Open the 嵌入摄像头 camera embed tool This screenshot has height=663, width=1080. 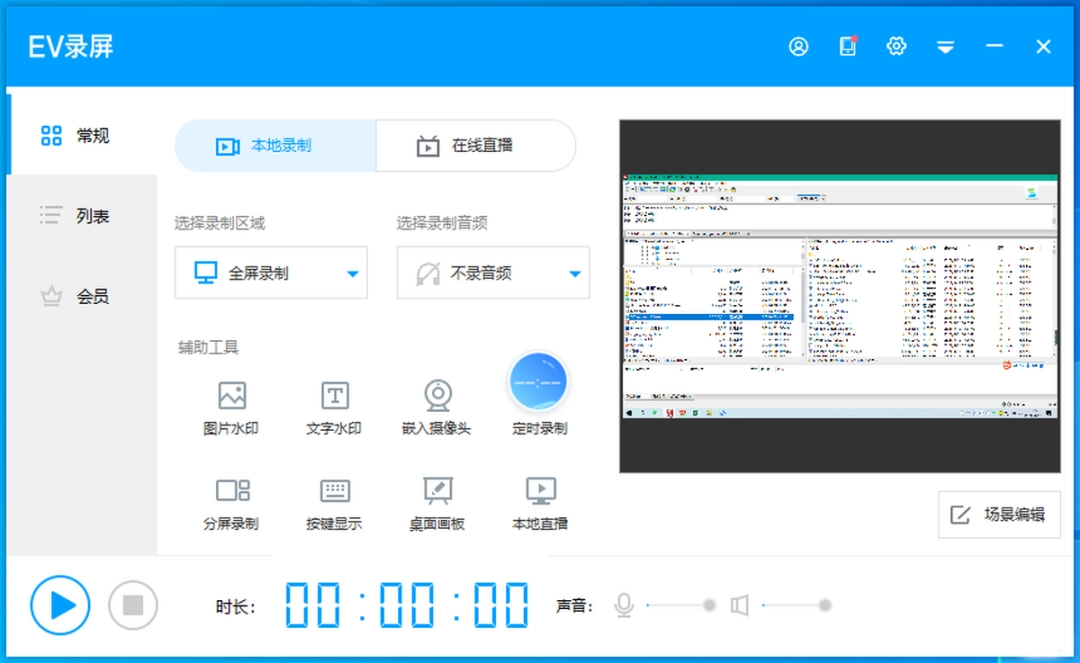pyautogui.click(x=437, y=404)
